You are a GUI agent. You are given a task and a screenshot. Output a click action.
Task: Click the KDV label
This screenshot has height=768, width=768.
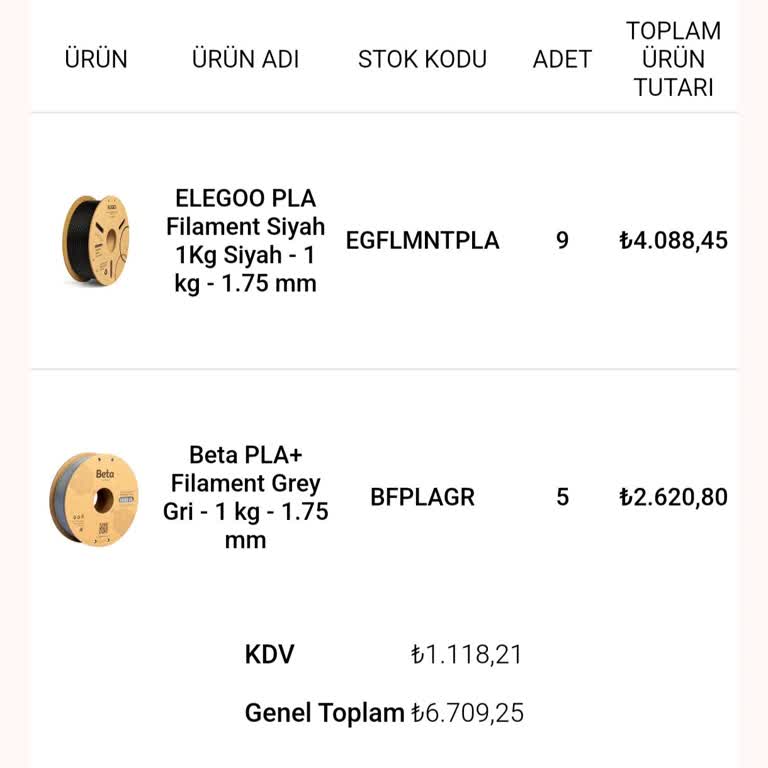[x=270, y=655]
